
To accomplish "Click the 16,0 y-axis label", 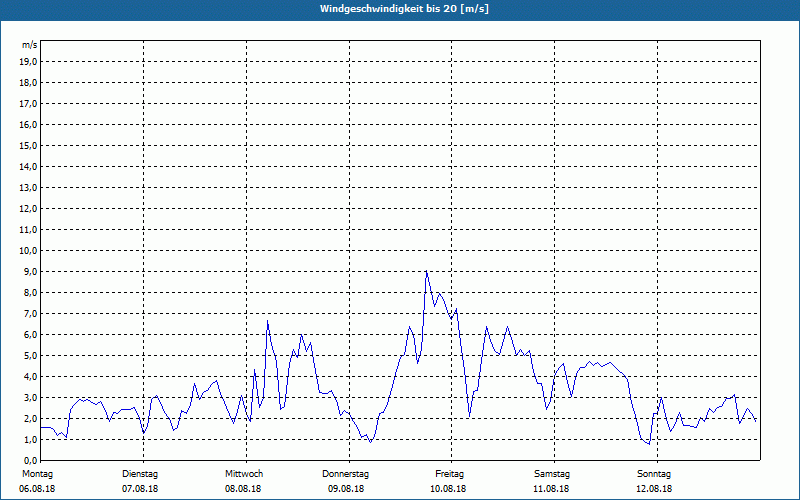I will pos(28,124).
